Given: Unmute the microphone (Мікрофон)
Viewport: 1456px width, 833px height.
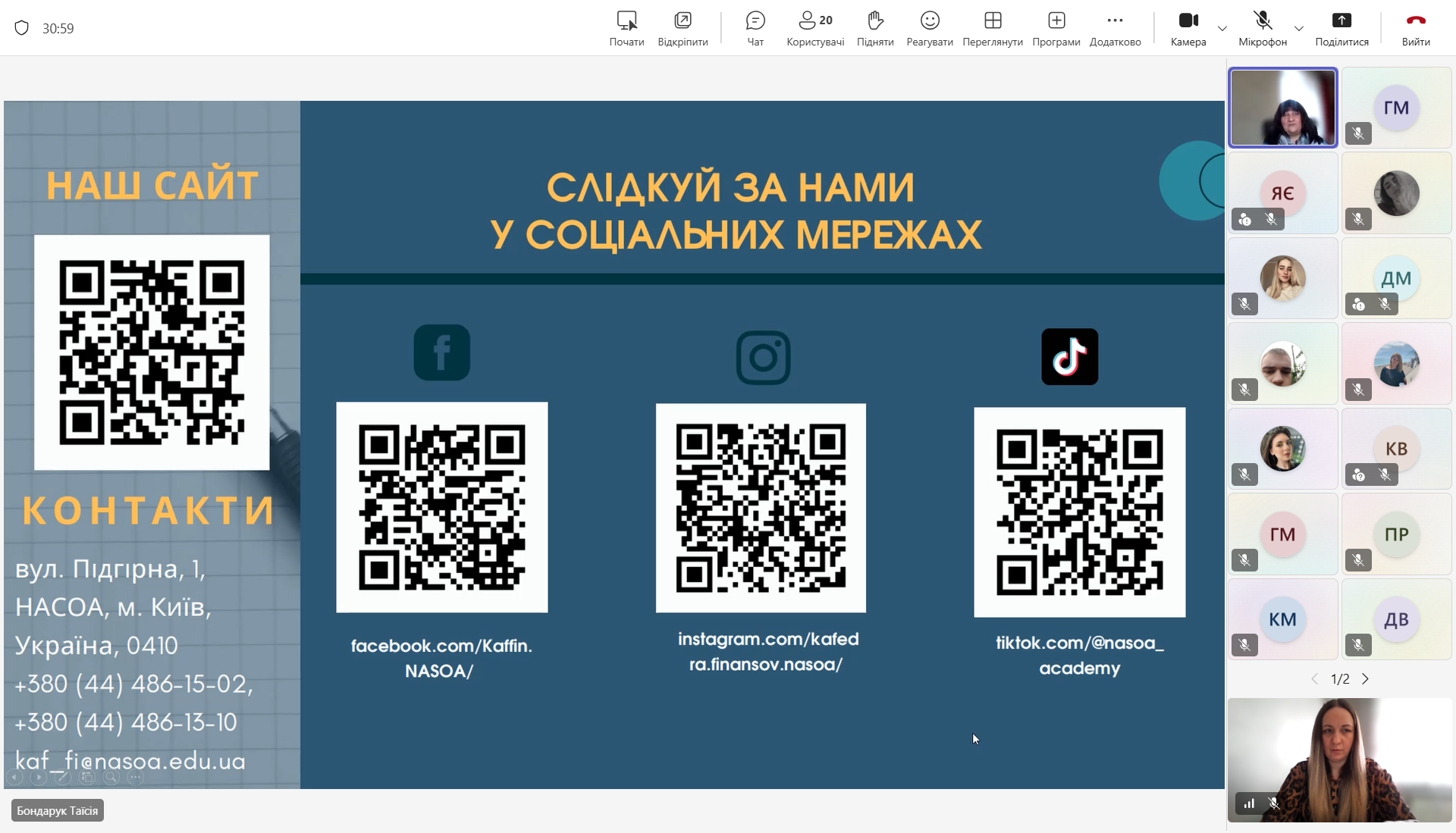Looking at the screenshot, I should tap(1263, 28).
